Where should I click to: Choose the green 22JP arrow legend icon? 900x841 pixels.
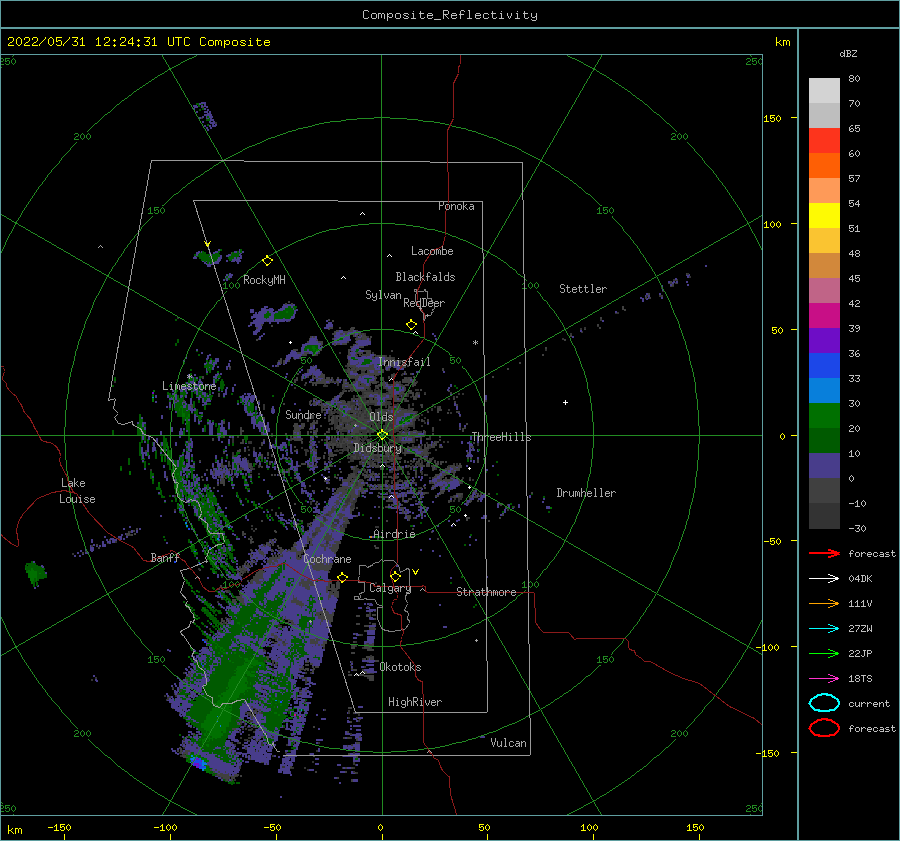point(824,653)
